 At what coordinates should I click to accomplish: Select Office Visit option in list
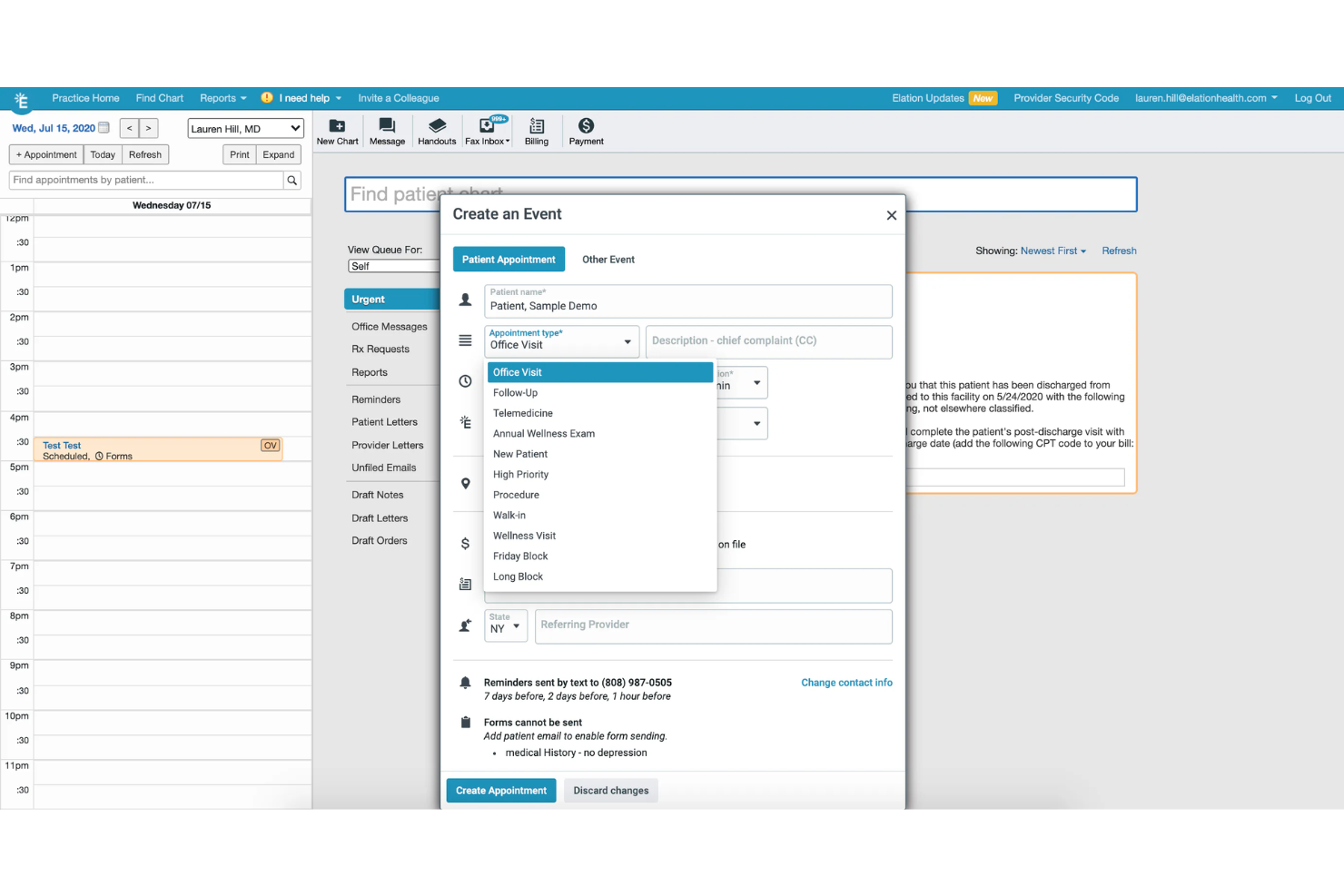pyautogui.click(x=599, y=372)
